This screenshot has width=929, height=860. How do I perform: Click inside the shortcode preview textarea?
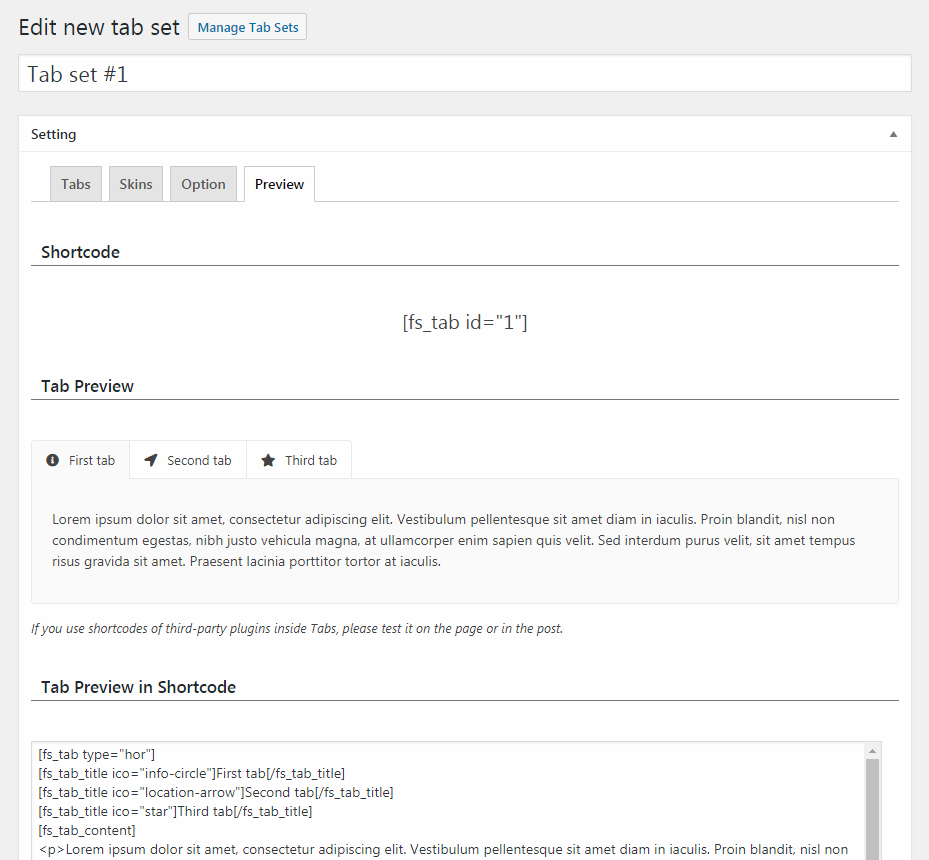click(x=450, y=800)
